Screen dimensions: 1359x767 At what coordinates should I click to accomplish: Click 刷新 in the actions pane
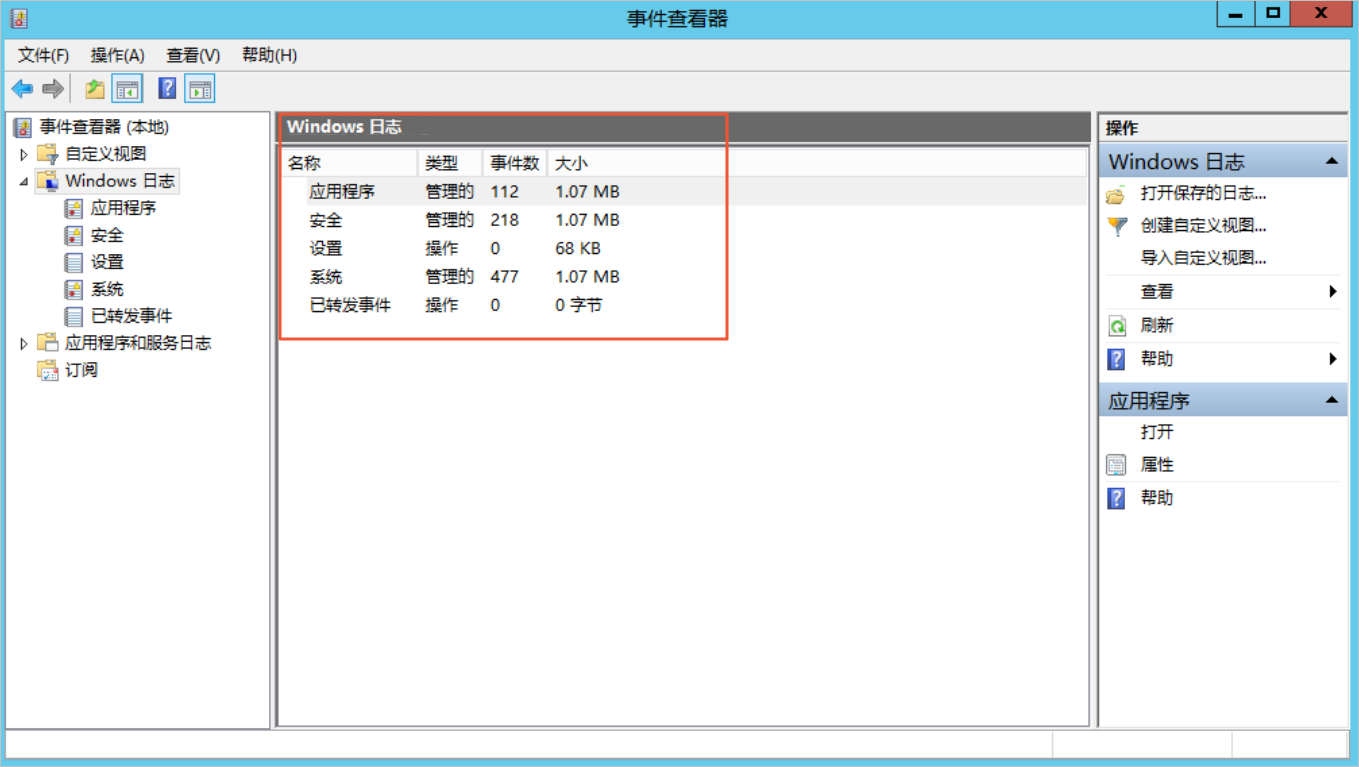(x=1157, y=325)
